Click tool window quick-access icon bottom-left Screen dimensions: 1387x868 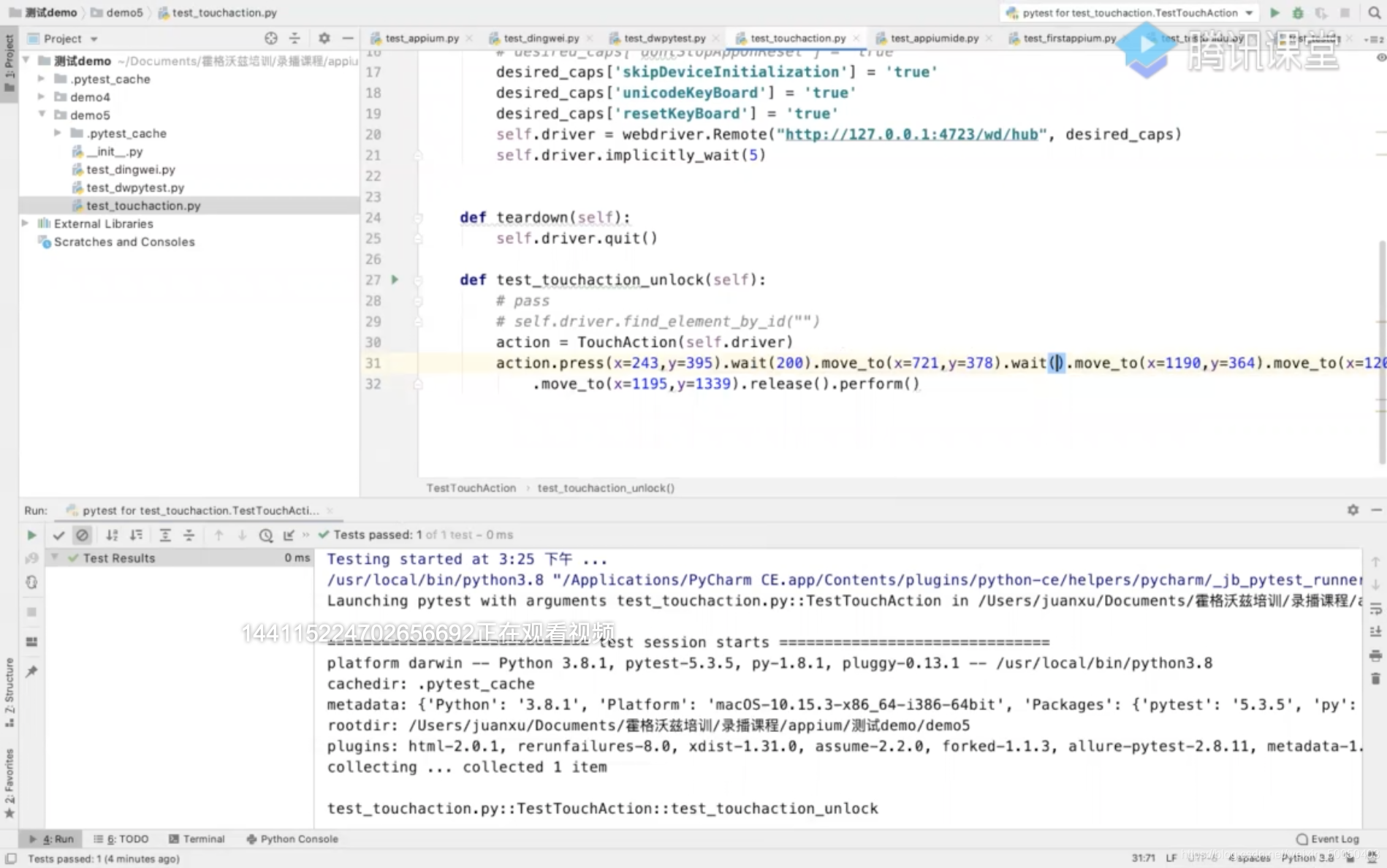click(x=10, y=859)
